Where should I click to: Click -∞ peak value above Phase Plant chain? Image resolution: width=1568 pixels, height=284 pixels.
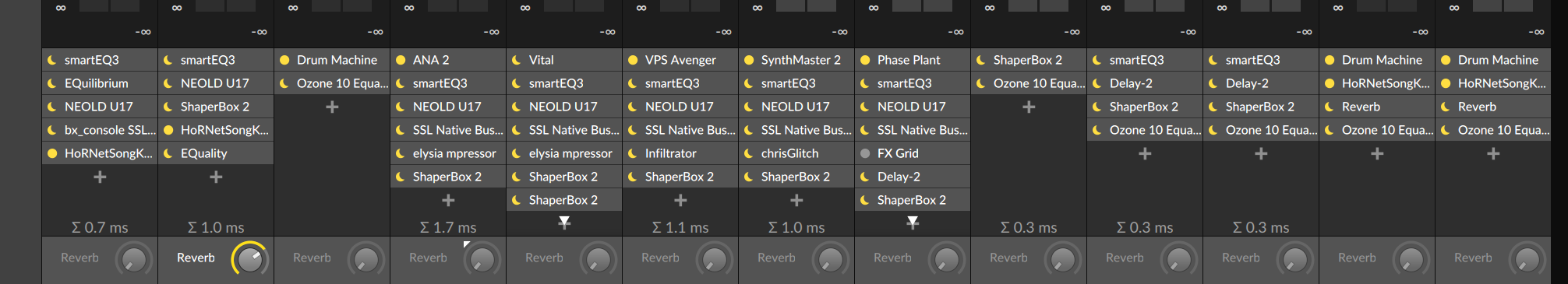pos(955,32)
